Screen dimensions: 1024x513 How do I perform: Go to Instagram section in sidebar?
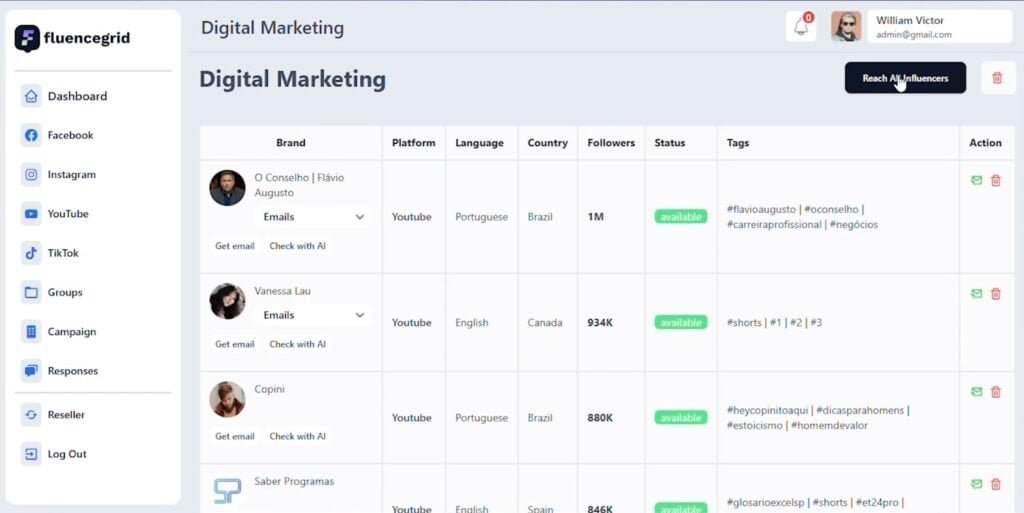[72, 174]
